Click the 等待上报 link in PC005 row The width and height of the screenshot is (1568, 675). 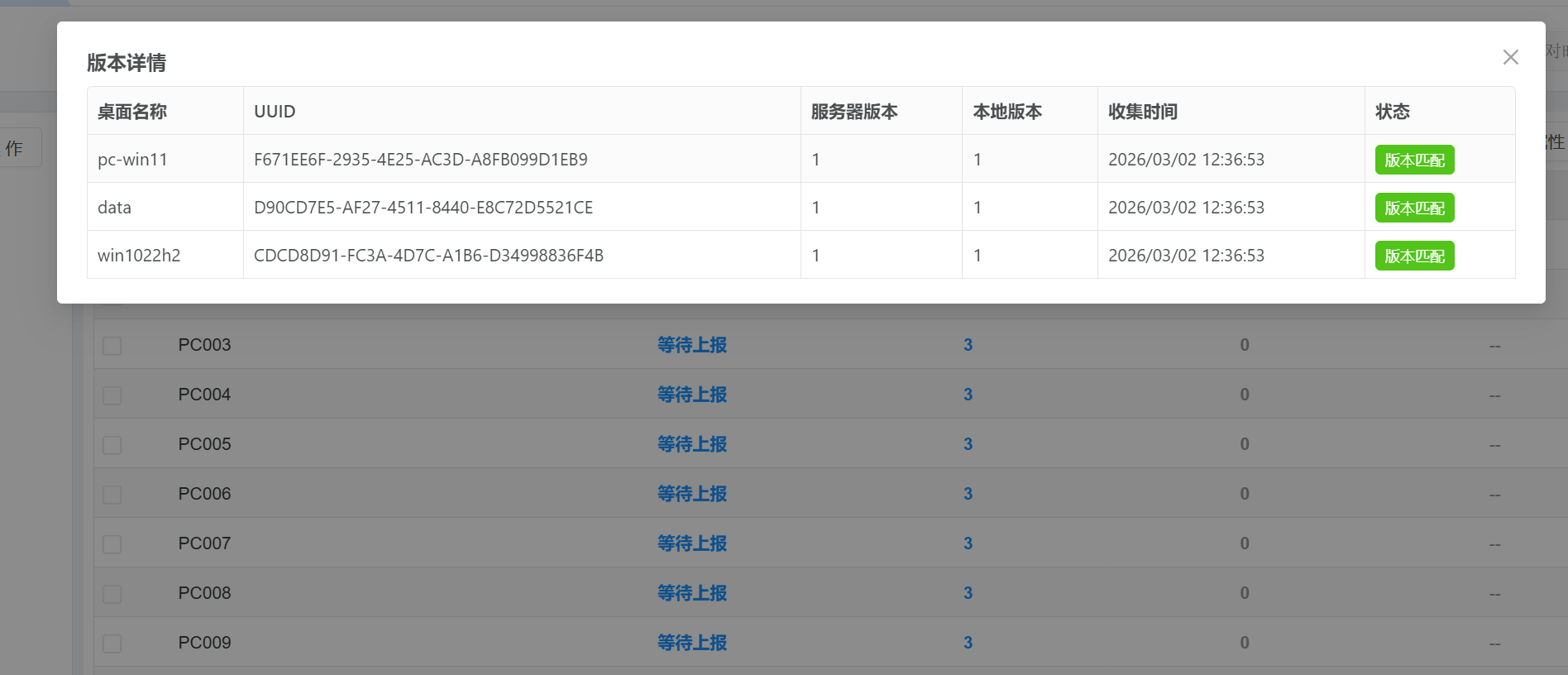[x=691, y=444]
